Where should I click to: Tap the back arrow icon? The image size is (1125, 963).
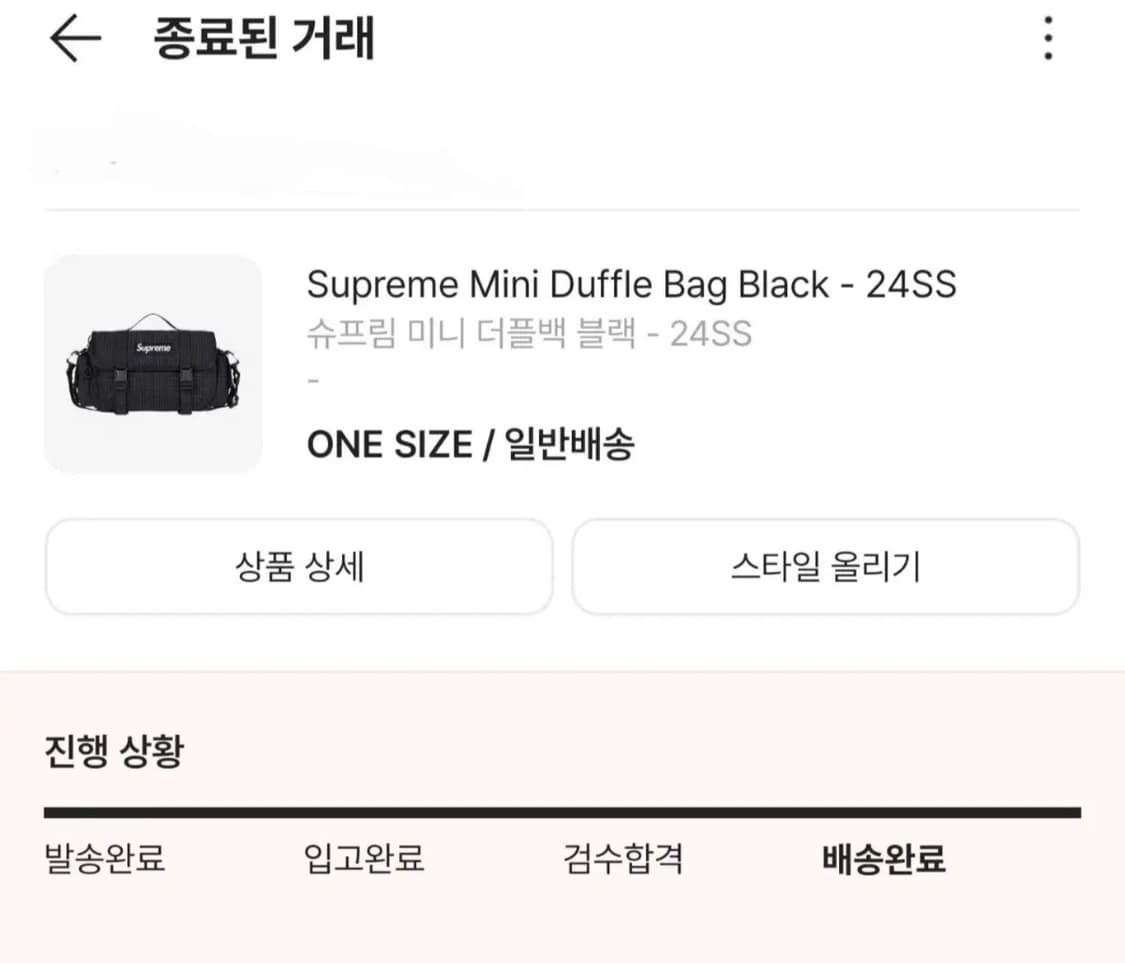tap(75, 40)
